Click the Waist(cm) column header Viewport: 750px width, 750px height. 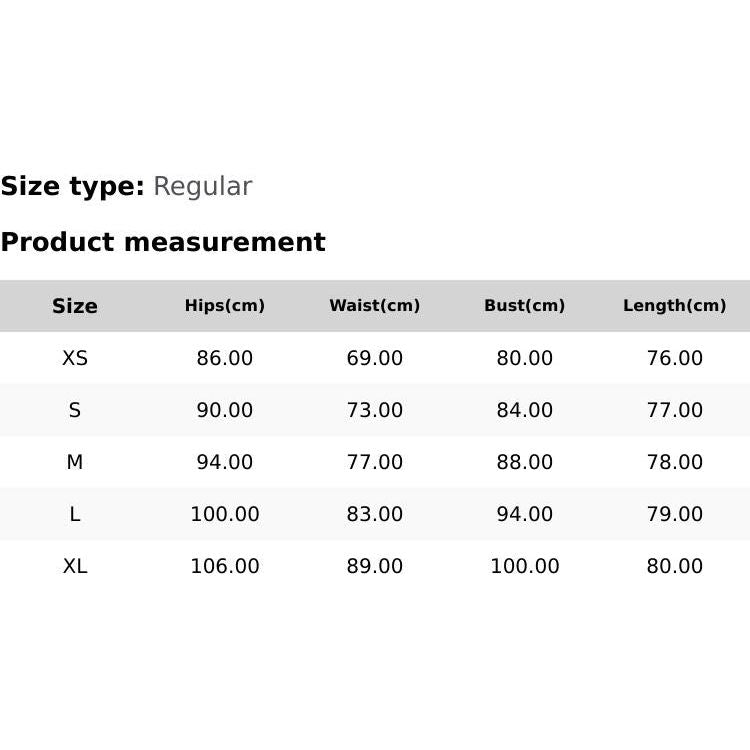point(375,306)
